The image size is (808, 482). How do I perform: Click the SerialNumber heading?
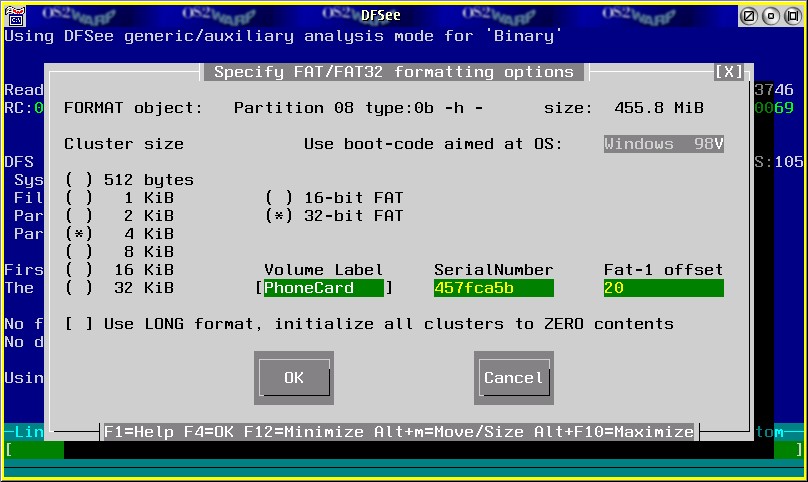point(494,270)
